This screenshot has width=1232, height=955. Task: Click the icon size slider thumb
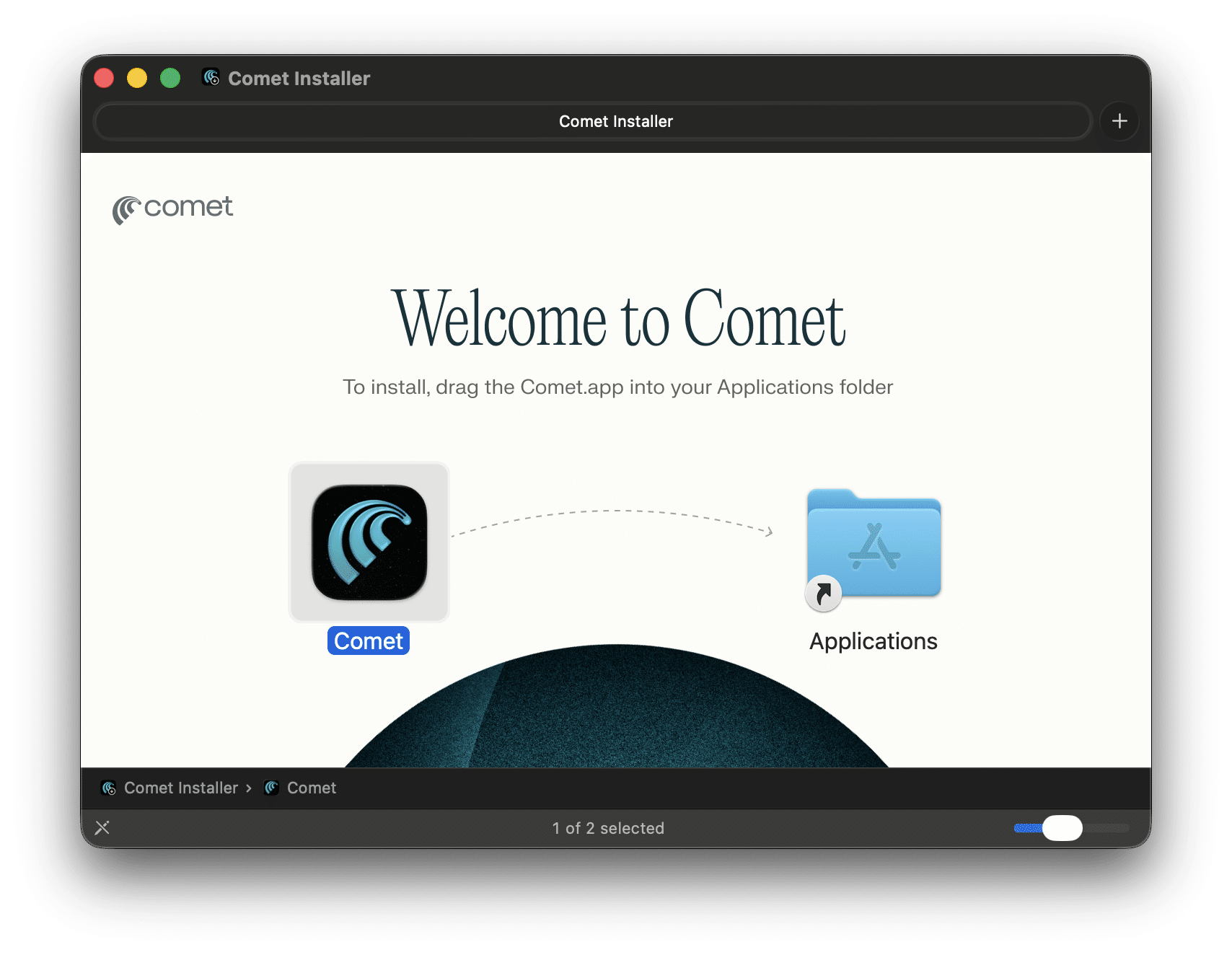click(1062, 828)
